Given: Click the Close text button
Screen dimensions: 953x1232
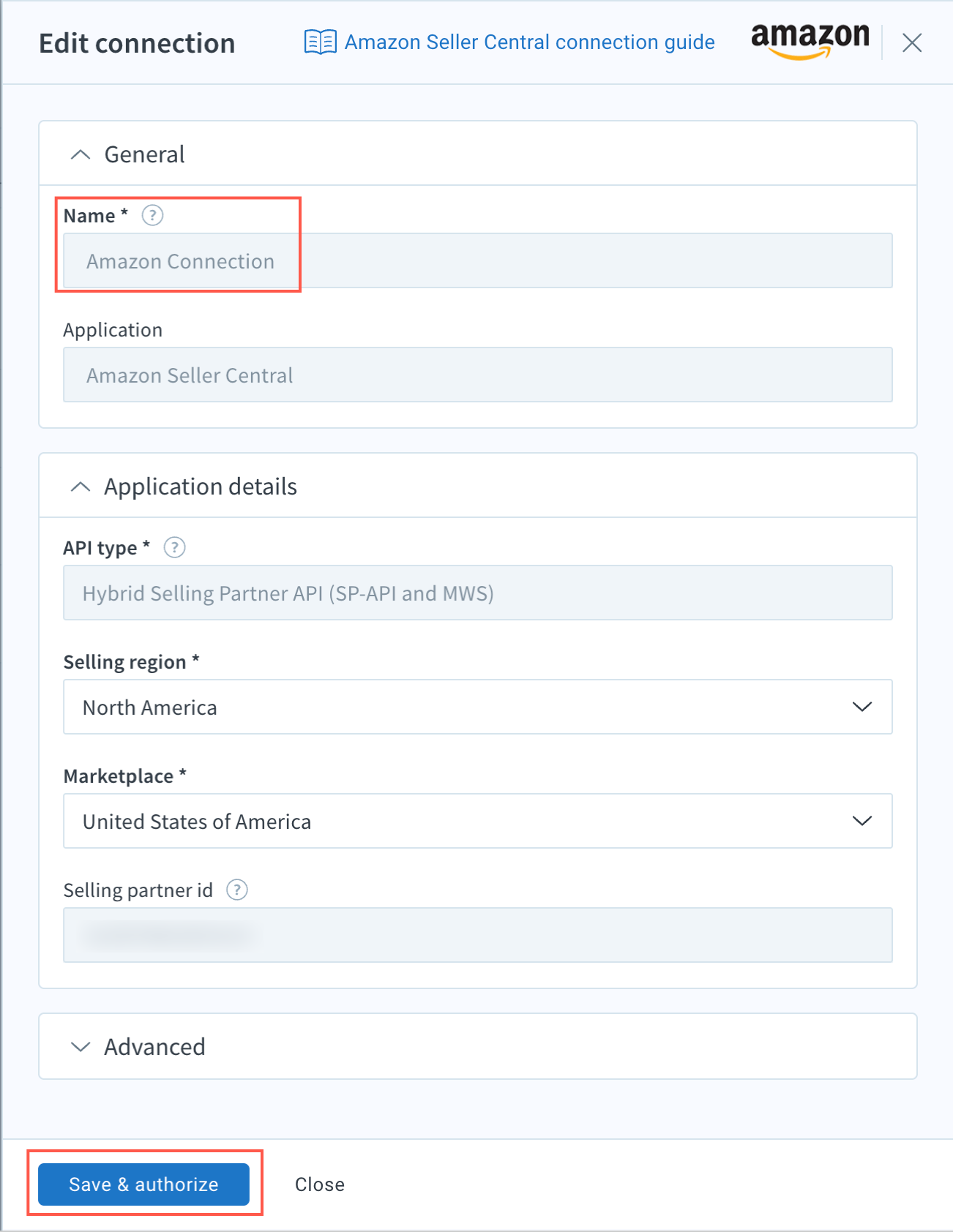Looking at the screenshot, I should coord(320,1184).
